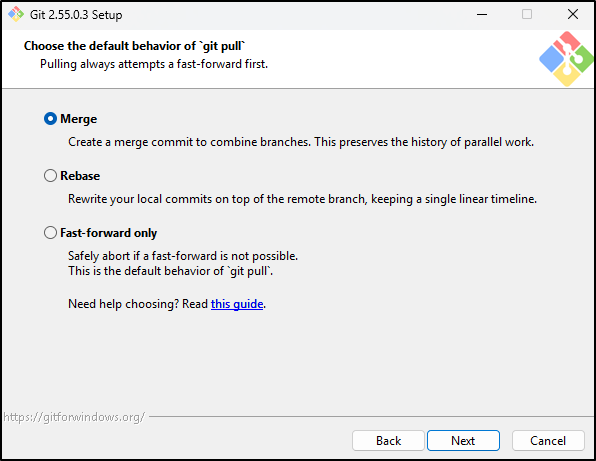Click the Rebase description about linear timeline

(302, 199)
